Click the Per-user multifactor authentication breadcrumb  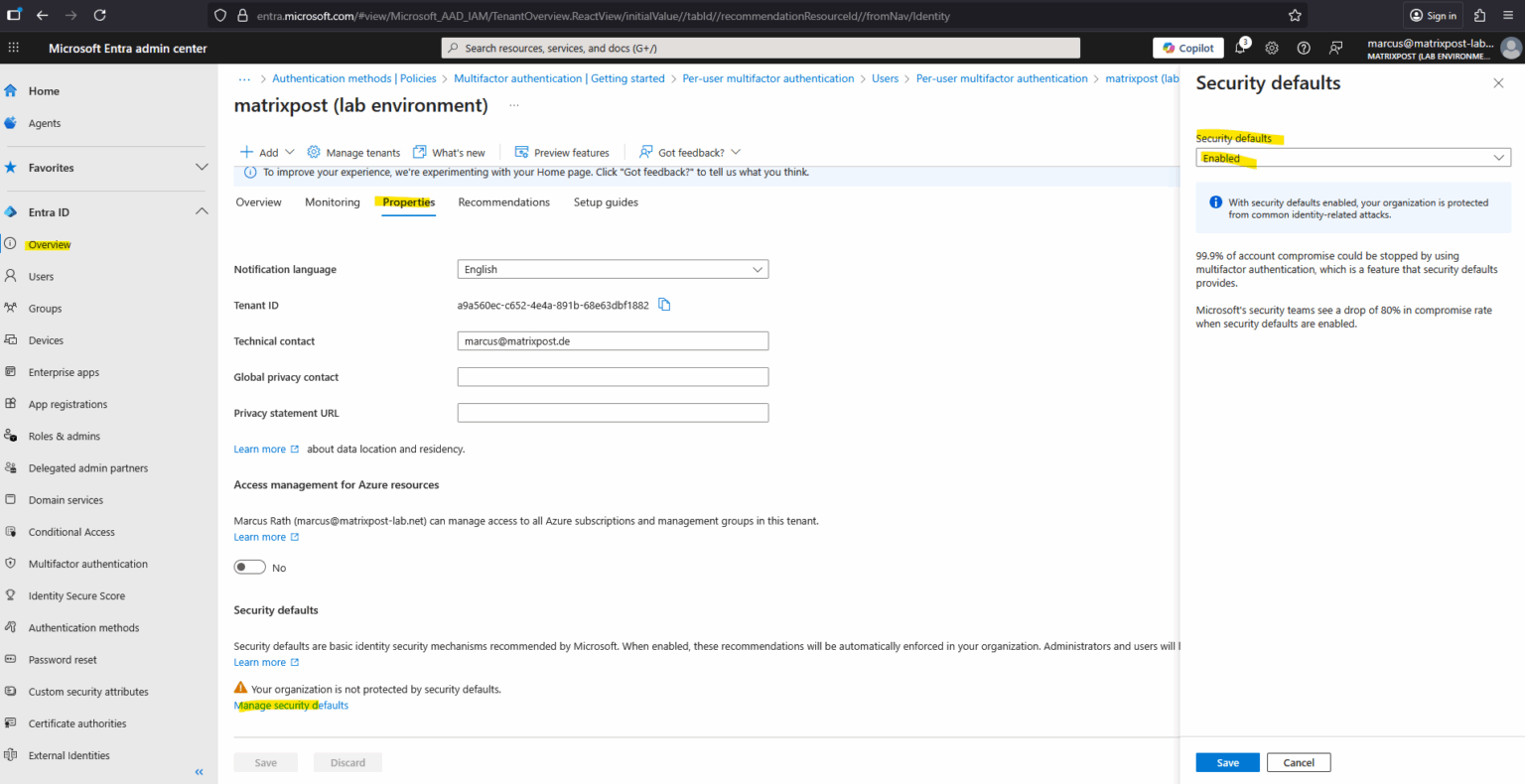[767, 78]
